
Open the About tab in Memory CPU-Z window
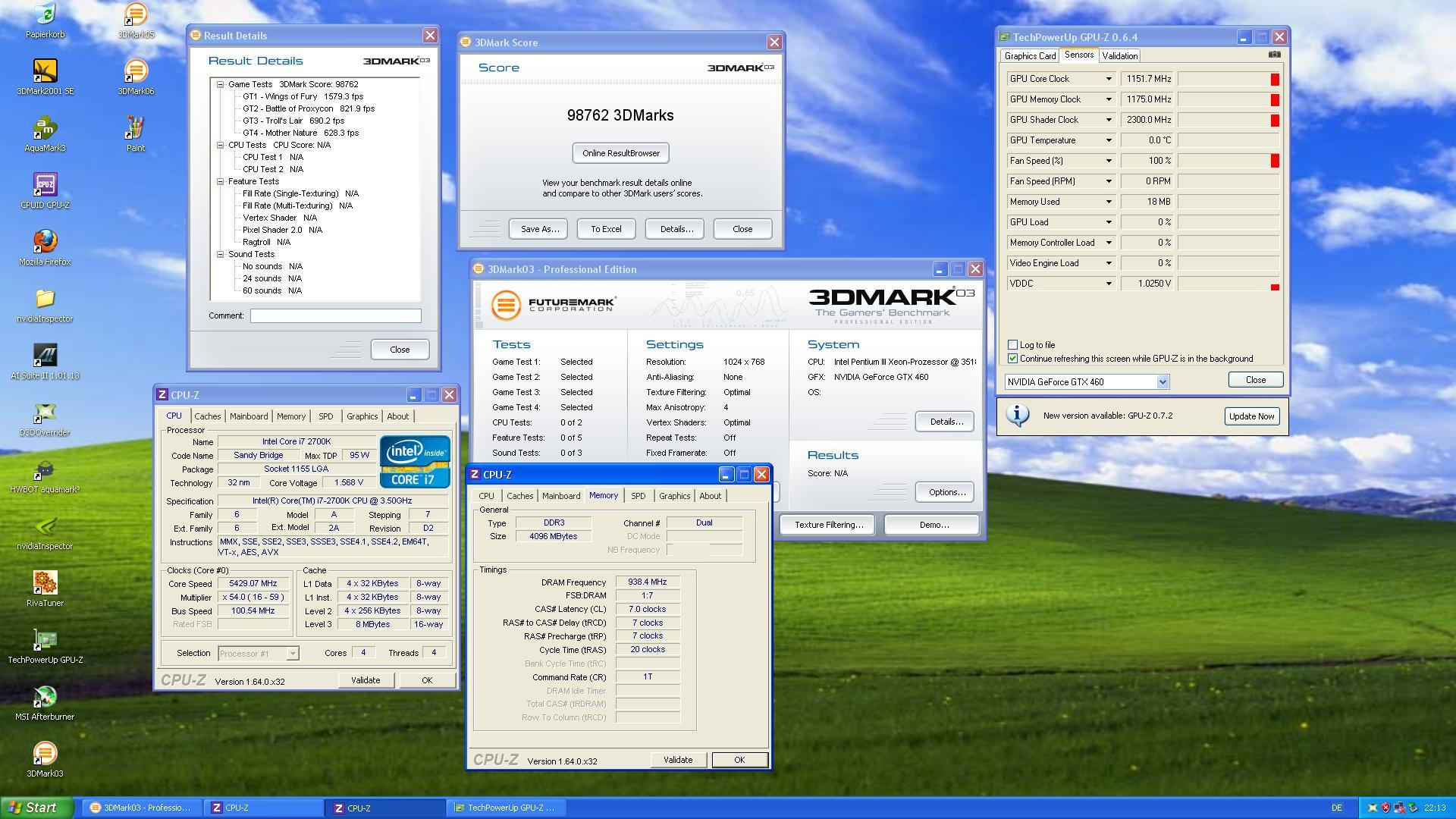click(x=710, y=496)
